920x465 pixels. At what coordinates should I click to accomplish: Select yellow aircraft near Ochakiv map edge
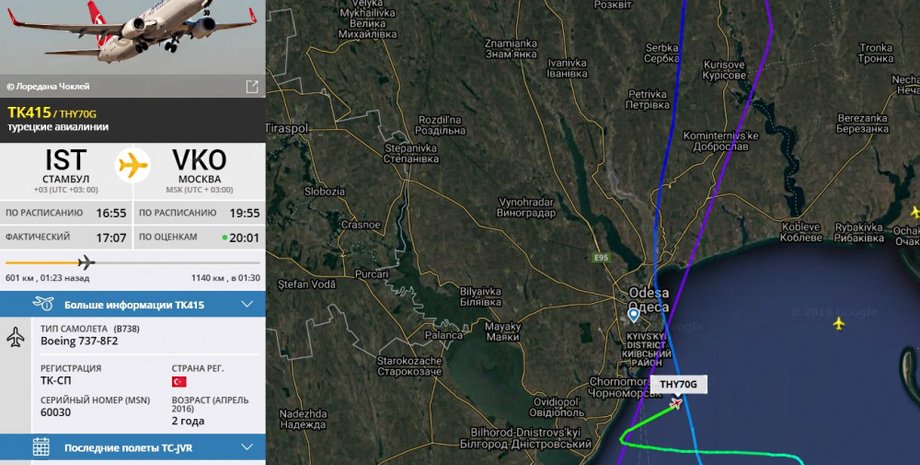click(x=915, y=212)
